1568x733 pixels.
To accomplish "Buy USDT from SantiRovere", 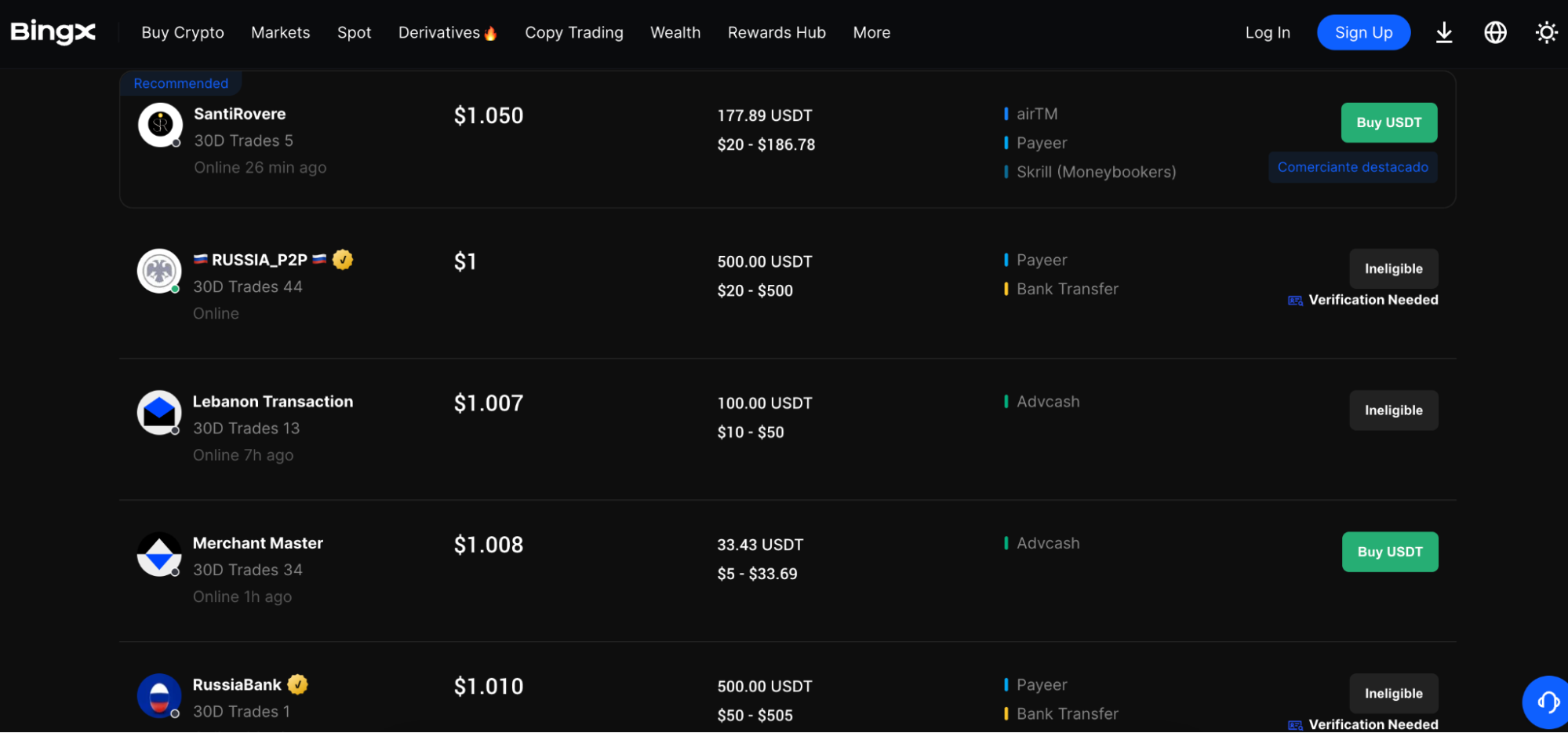I will click(x=1388, y=122).
